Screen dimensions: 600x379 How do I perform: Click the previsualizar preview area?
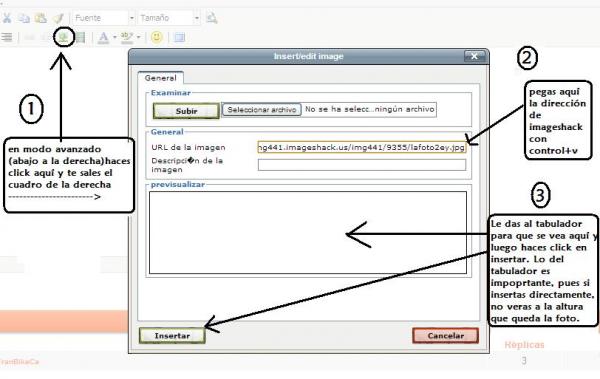click(308, 232)
